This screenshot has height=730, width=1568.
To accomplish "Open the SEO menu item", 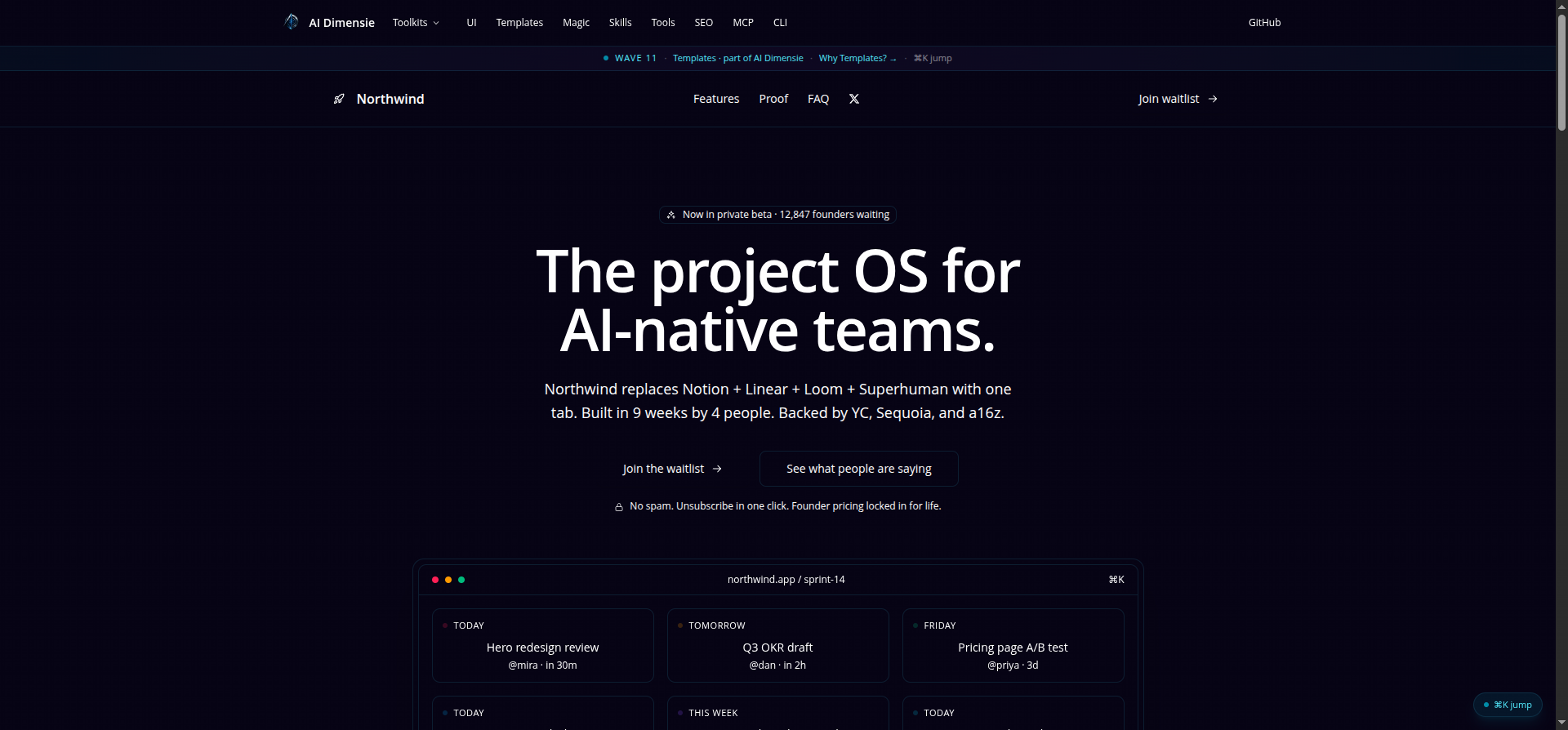I will click(x=704, y=22).
